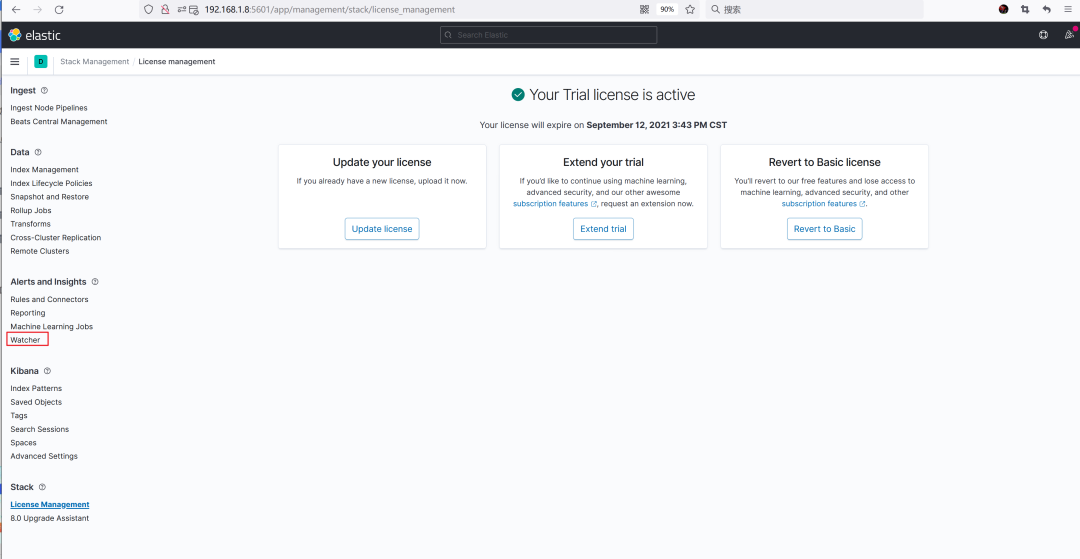Click help icon beside Alerts and Insights
The width and height of the screenshot is (1080, 559).
point(95,282)
